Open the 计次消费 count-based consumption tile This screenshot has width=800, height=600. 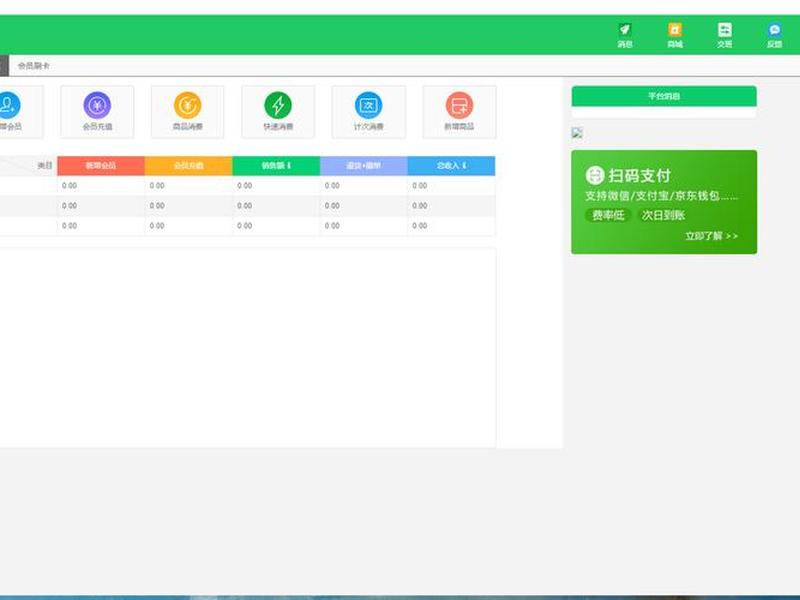pyautogui.click(x=368, y=112)
